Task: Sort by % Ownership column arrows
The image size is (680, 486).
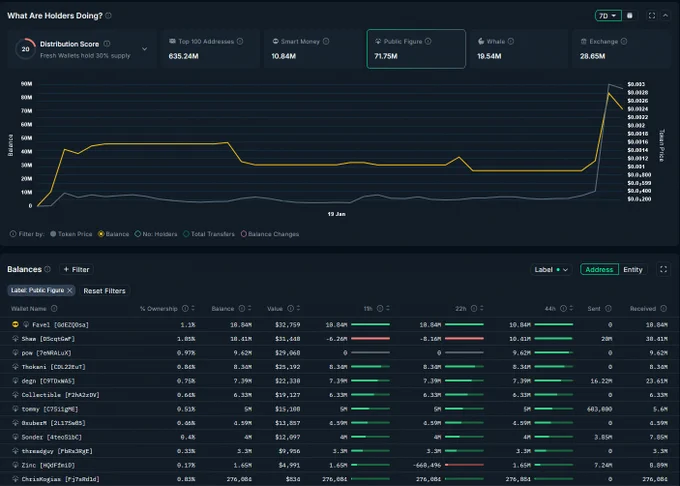Action: (193, 308)
